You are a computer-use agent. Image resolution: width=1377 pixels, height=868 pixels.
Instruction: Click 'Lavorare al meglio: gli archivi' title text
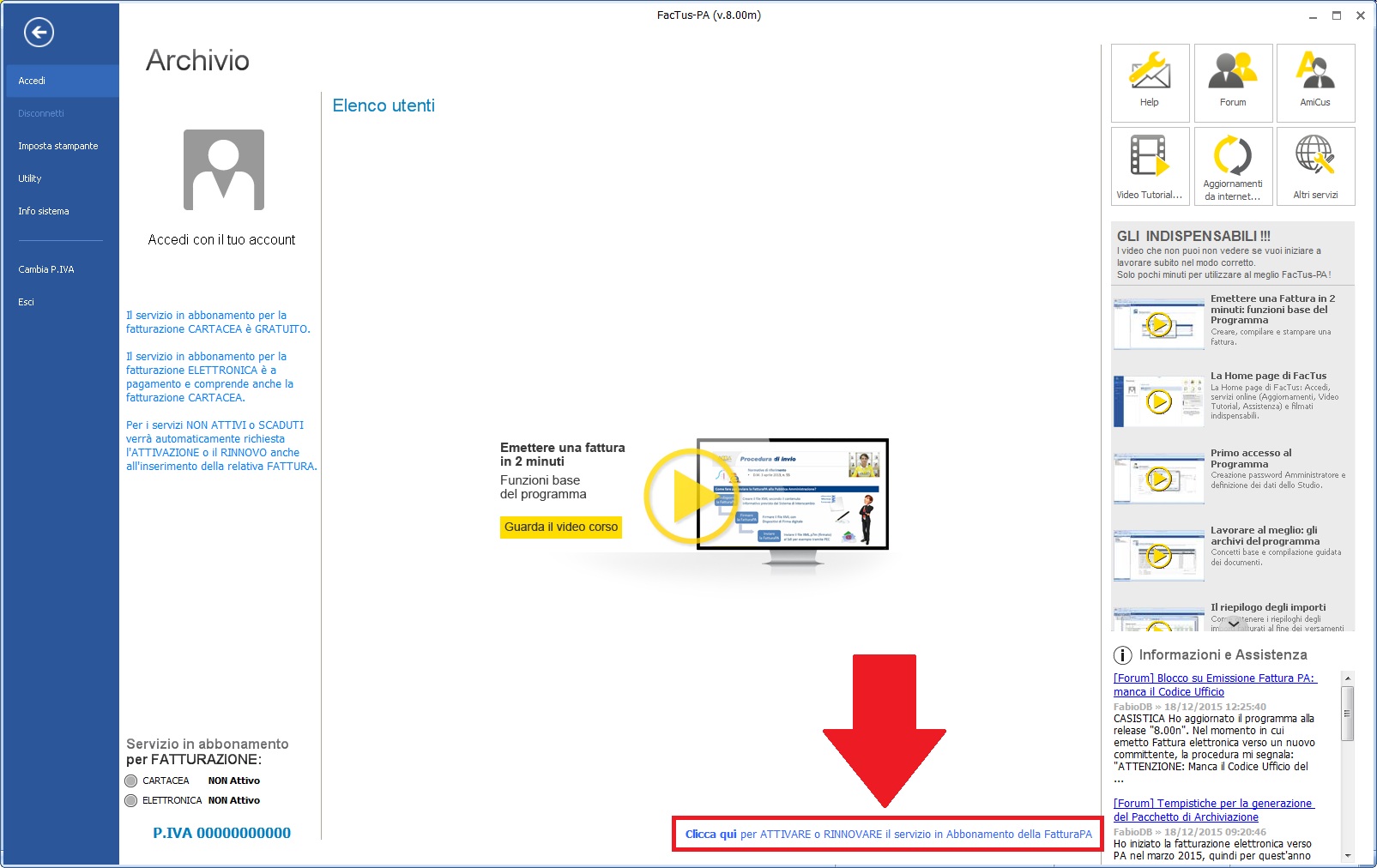(1265, 536)
